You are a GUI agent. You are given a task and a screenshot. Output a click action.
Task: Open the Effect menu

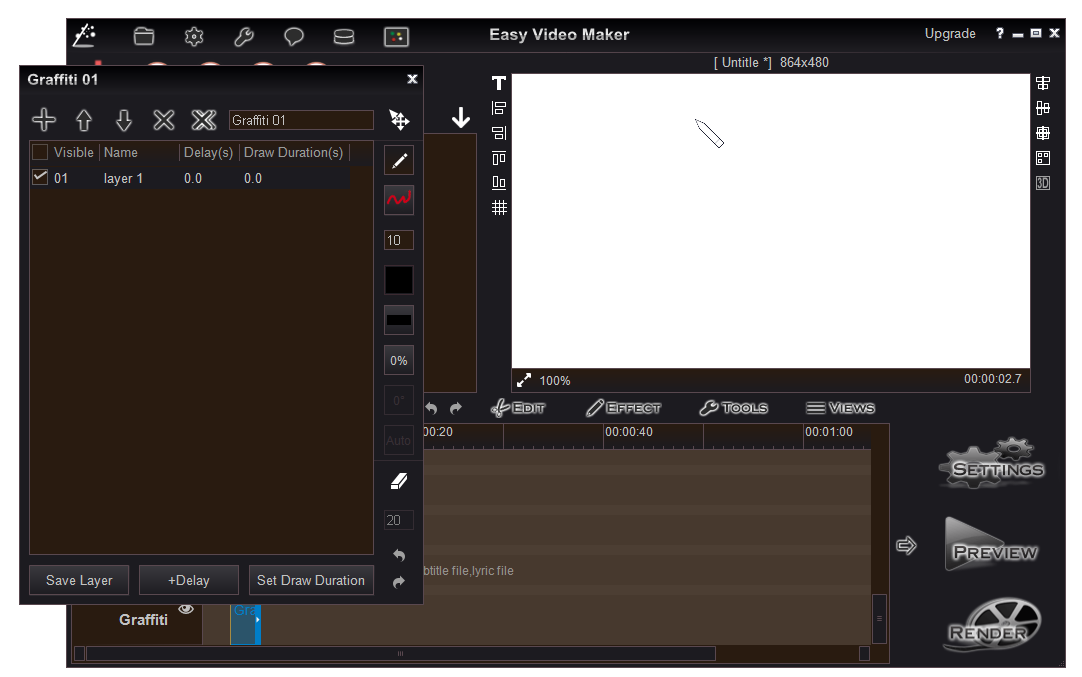point(623,408)
